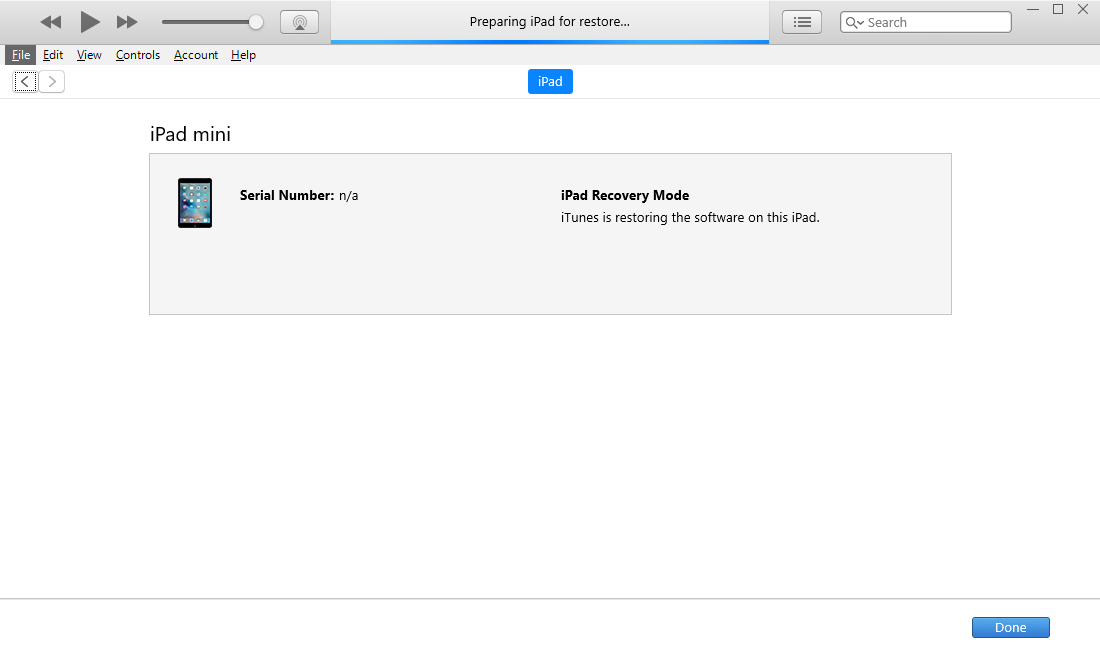Screen dimensions: 1100x655
Task: Click the 'Preparing iPad for restore...' status text
Action: point(550,22)
